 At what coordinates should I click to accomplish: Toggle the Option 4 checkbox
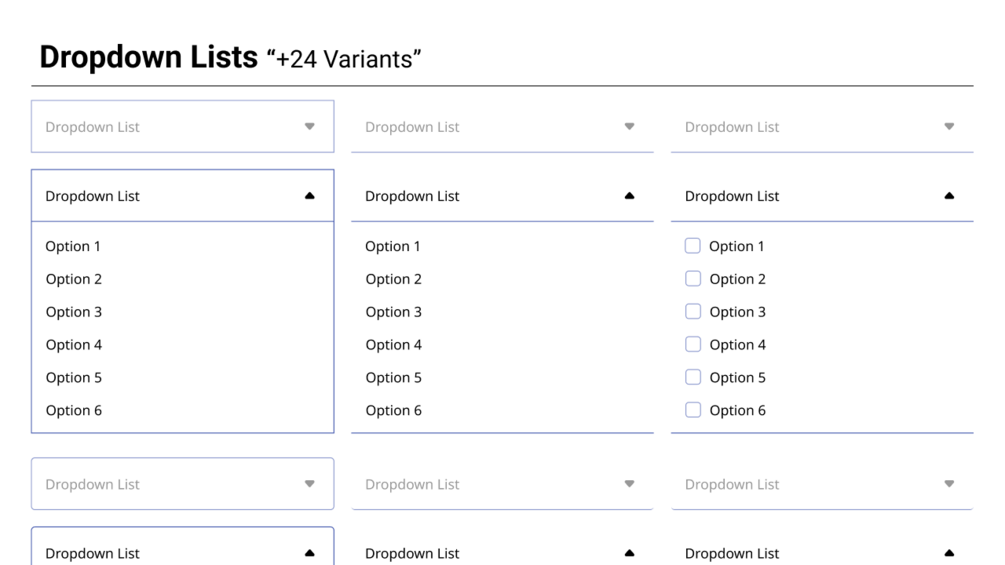pos(693,345)
